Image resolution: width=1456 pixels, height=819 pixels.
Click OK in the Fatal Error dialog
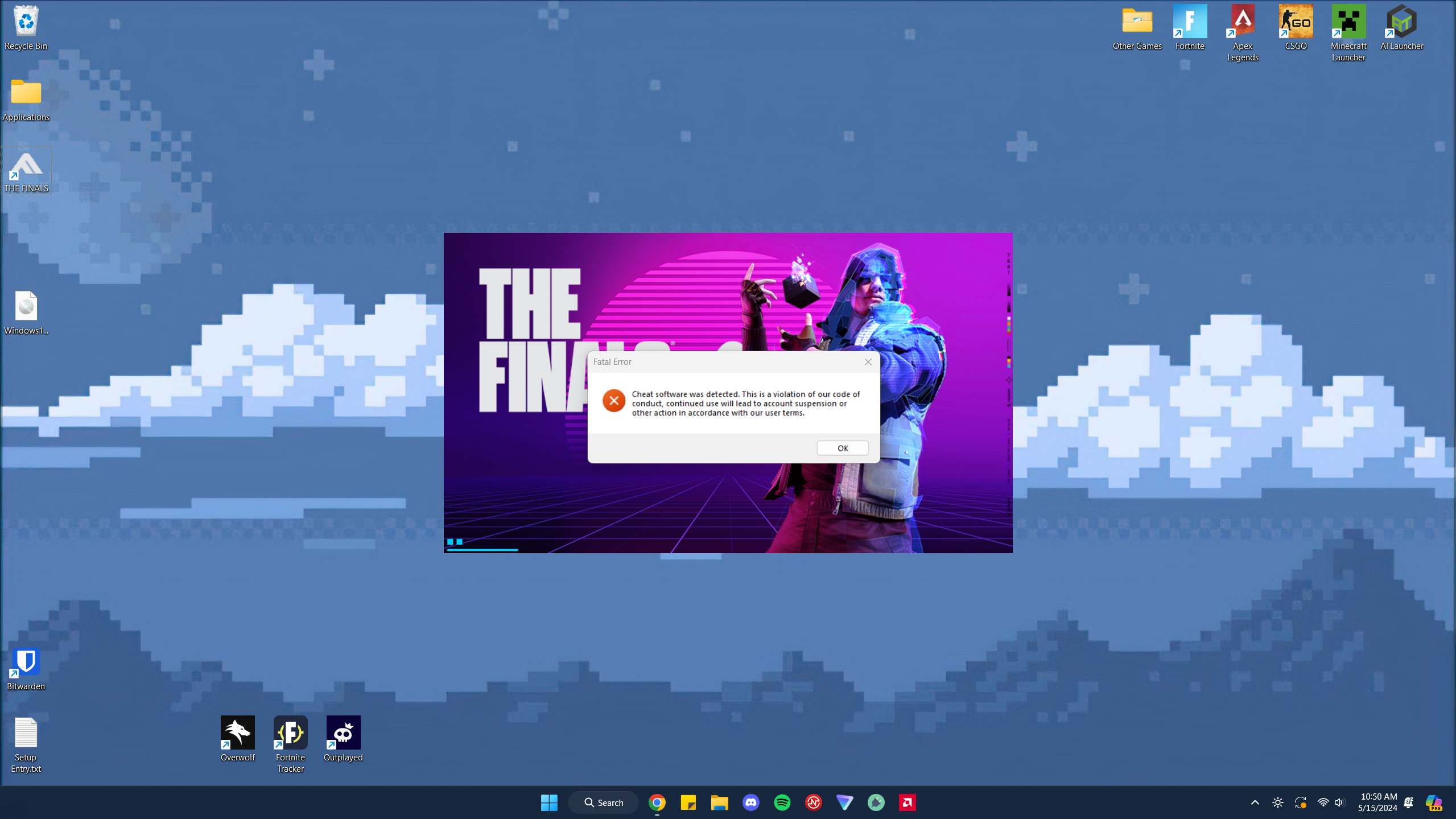click(842, 448)
